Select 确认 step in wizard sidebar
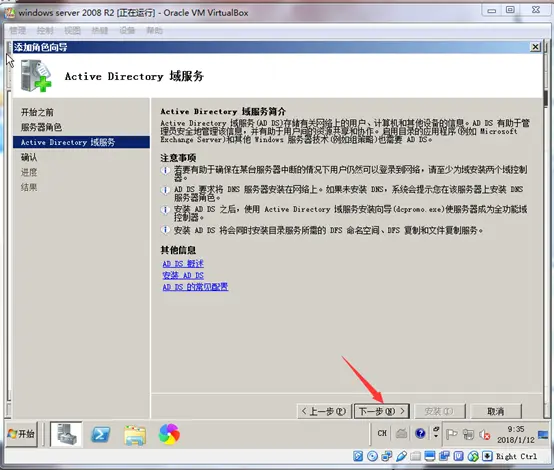Image resolution: width=554 pixels, height=470 pixels. pyautogui.click(x=29, y=157)
